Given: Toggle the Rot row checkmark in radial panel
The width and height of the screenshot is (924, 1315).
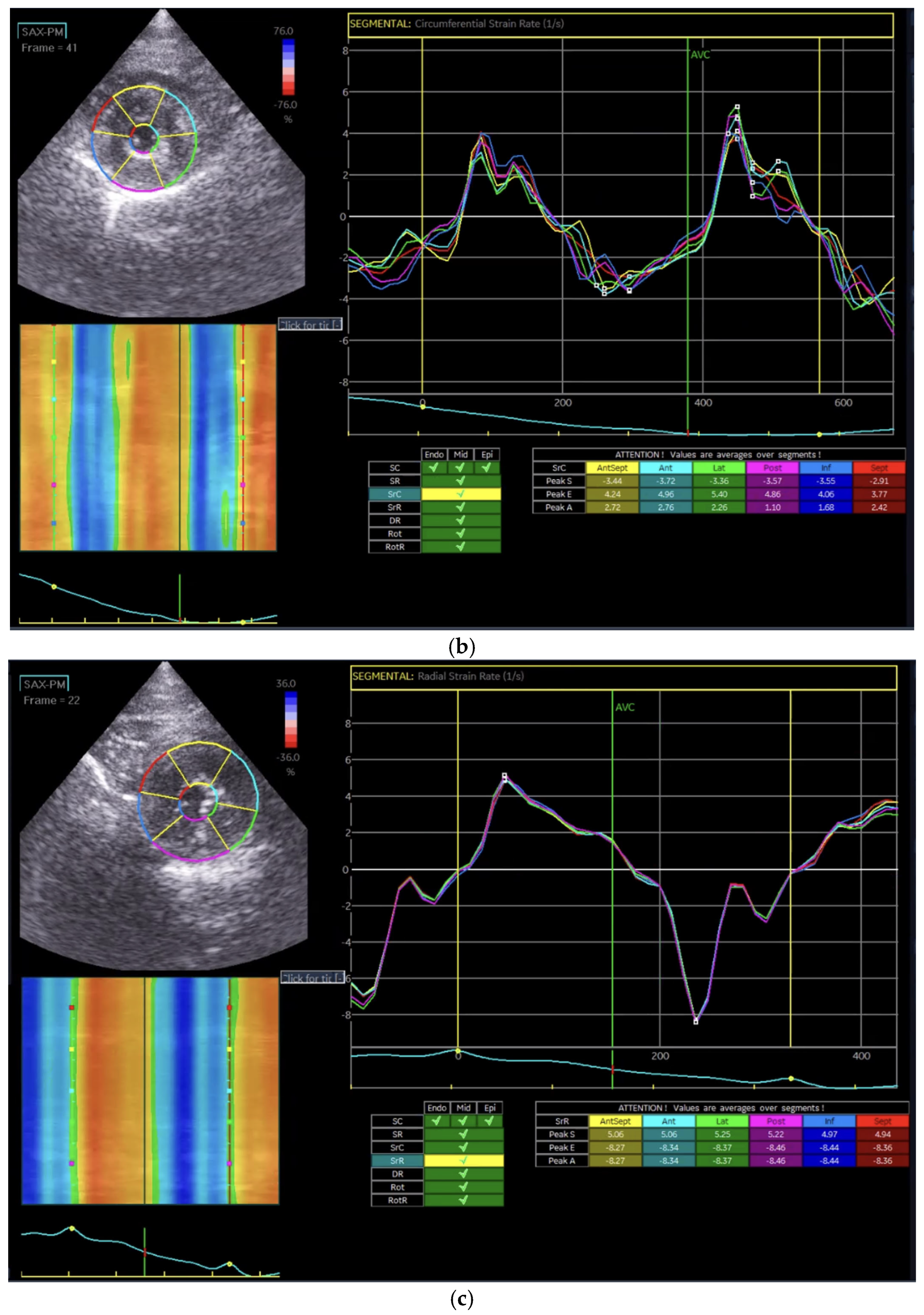Looking at the screenshot, I should pyautogui.click(x=463, y=1187).
